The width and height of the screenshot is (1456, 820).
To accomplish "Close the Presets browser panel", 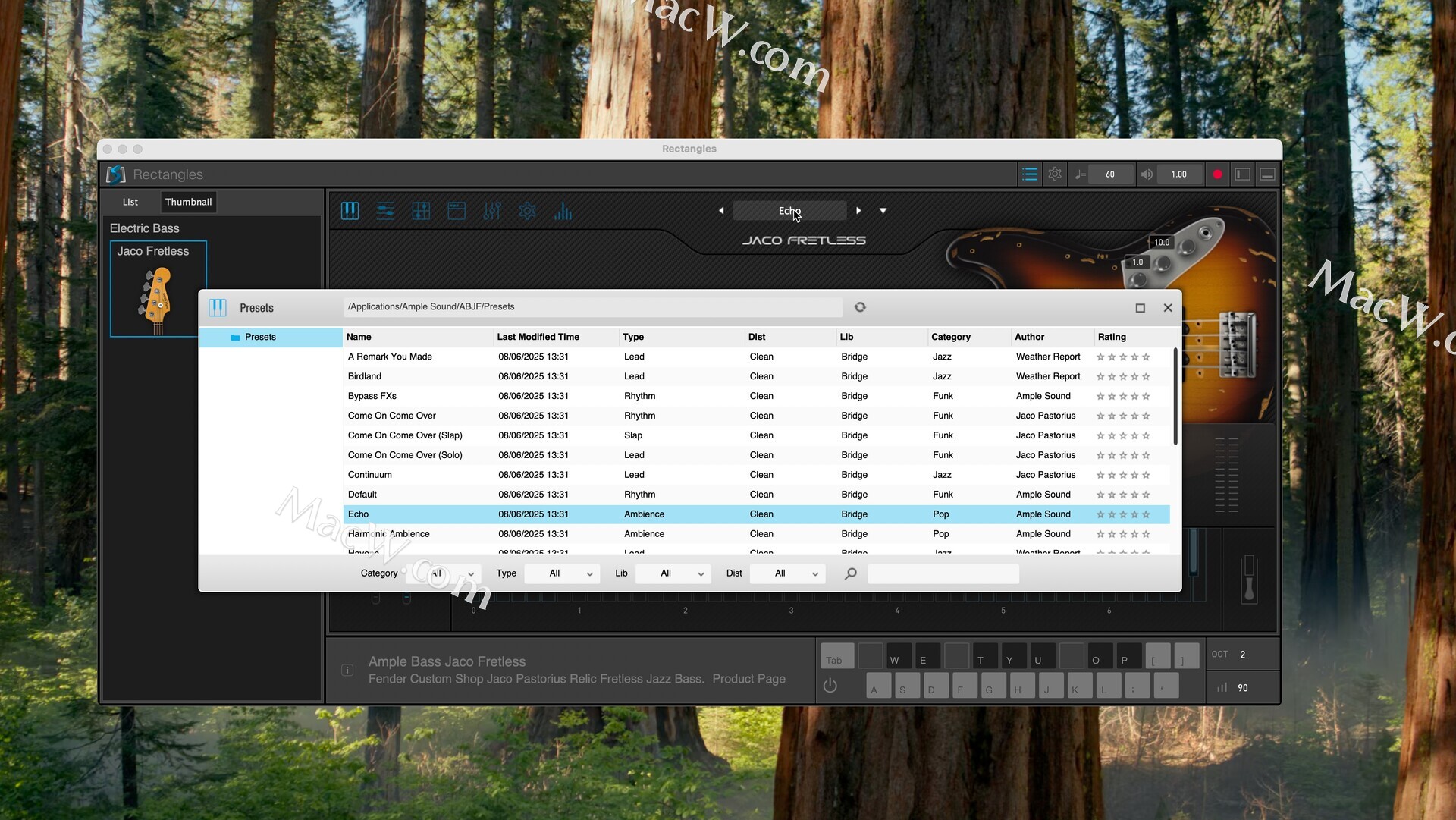I will 1168,308.
